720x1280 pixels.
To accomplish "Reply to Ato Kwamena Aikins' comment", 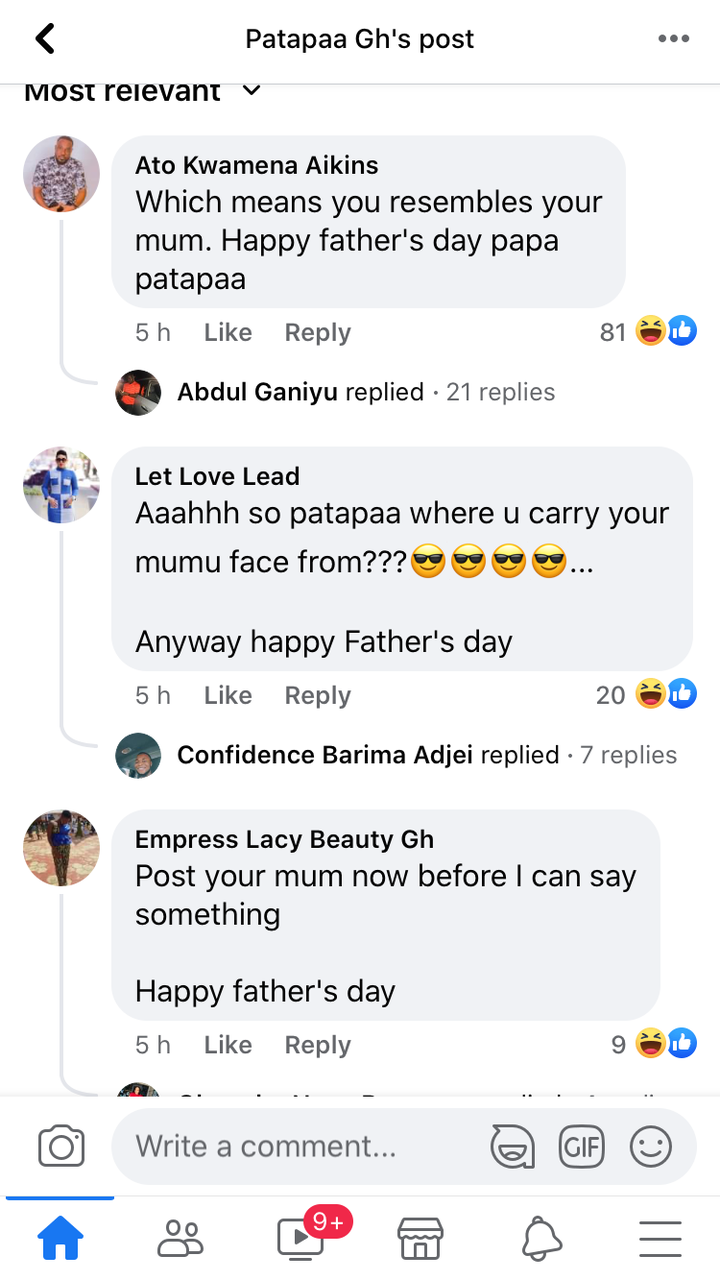I will click(317, 333).
